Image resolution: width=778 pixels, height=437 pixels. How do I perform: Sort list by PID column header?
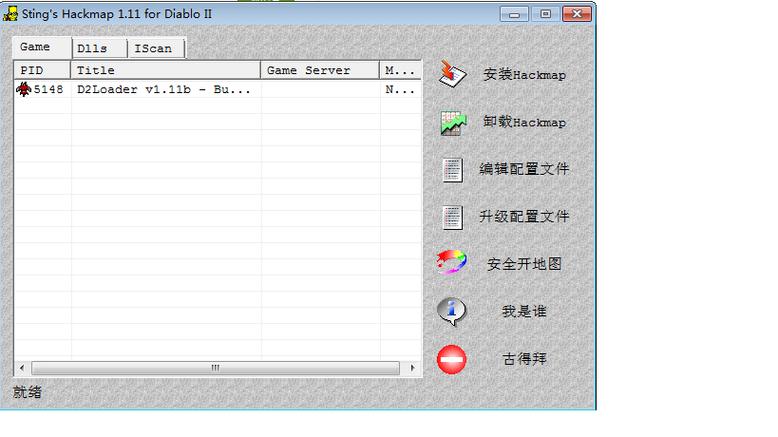41,71
